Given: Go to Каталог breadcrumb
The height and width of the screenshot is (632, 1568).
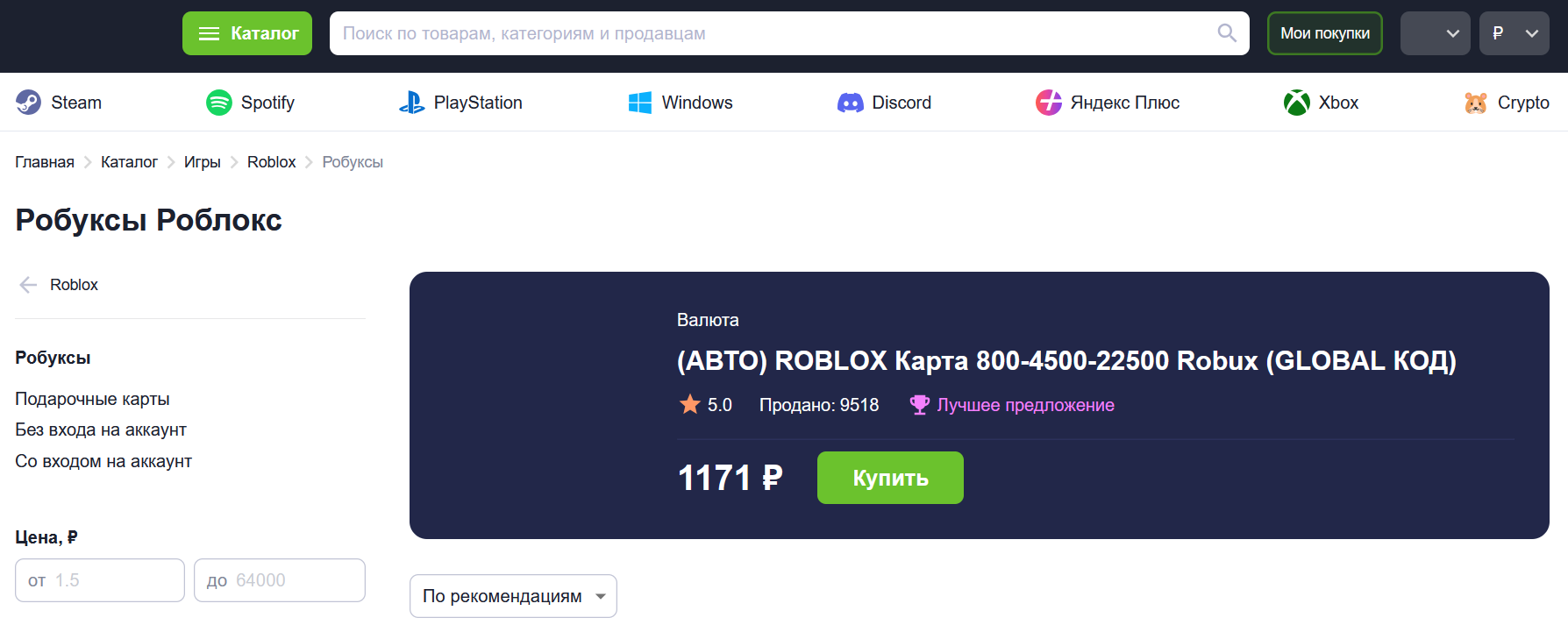Looking at the screenshot, I should 129,162.
